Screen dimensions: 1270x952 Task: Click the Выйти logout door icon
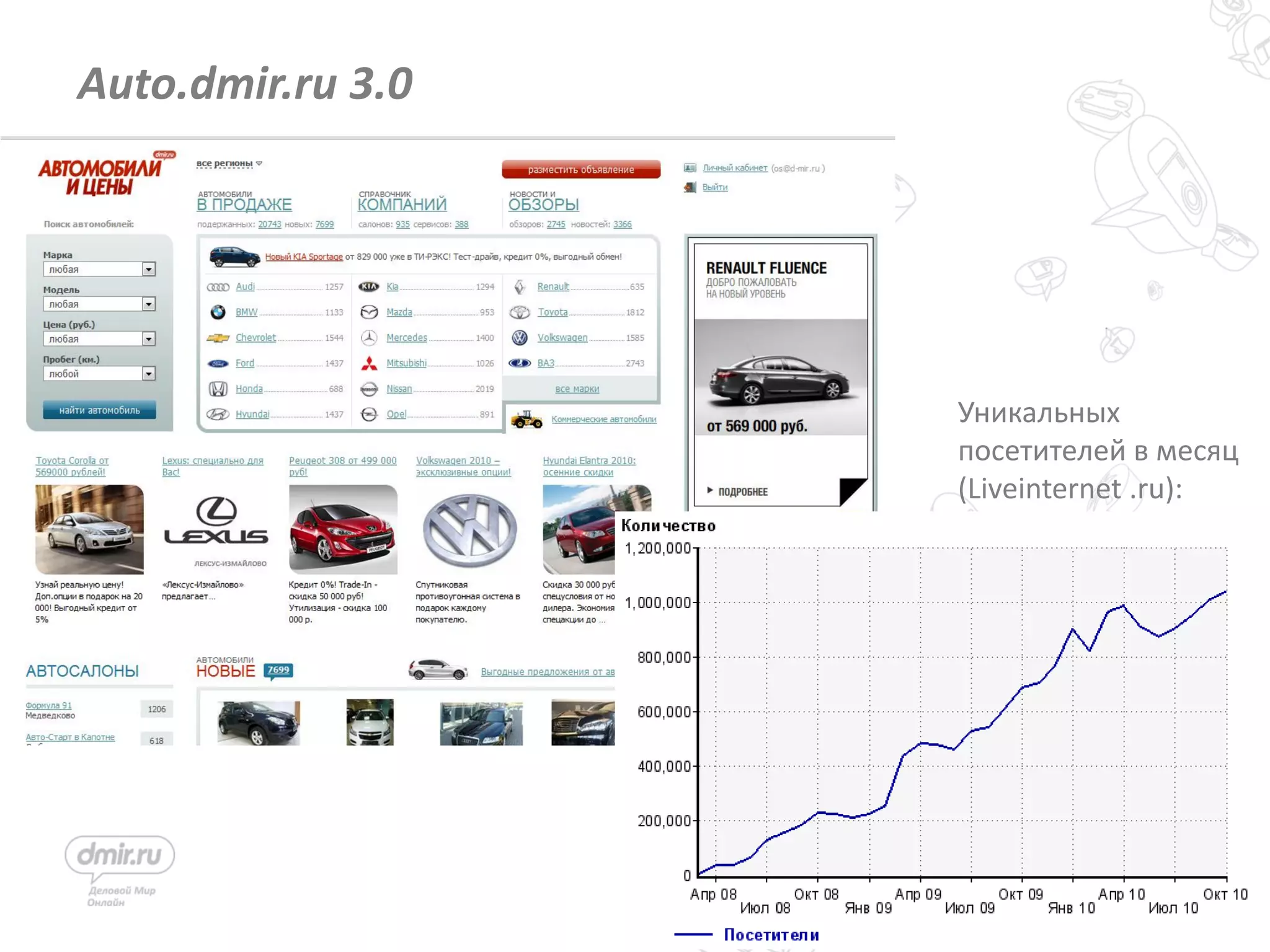tap(690, 187)
